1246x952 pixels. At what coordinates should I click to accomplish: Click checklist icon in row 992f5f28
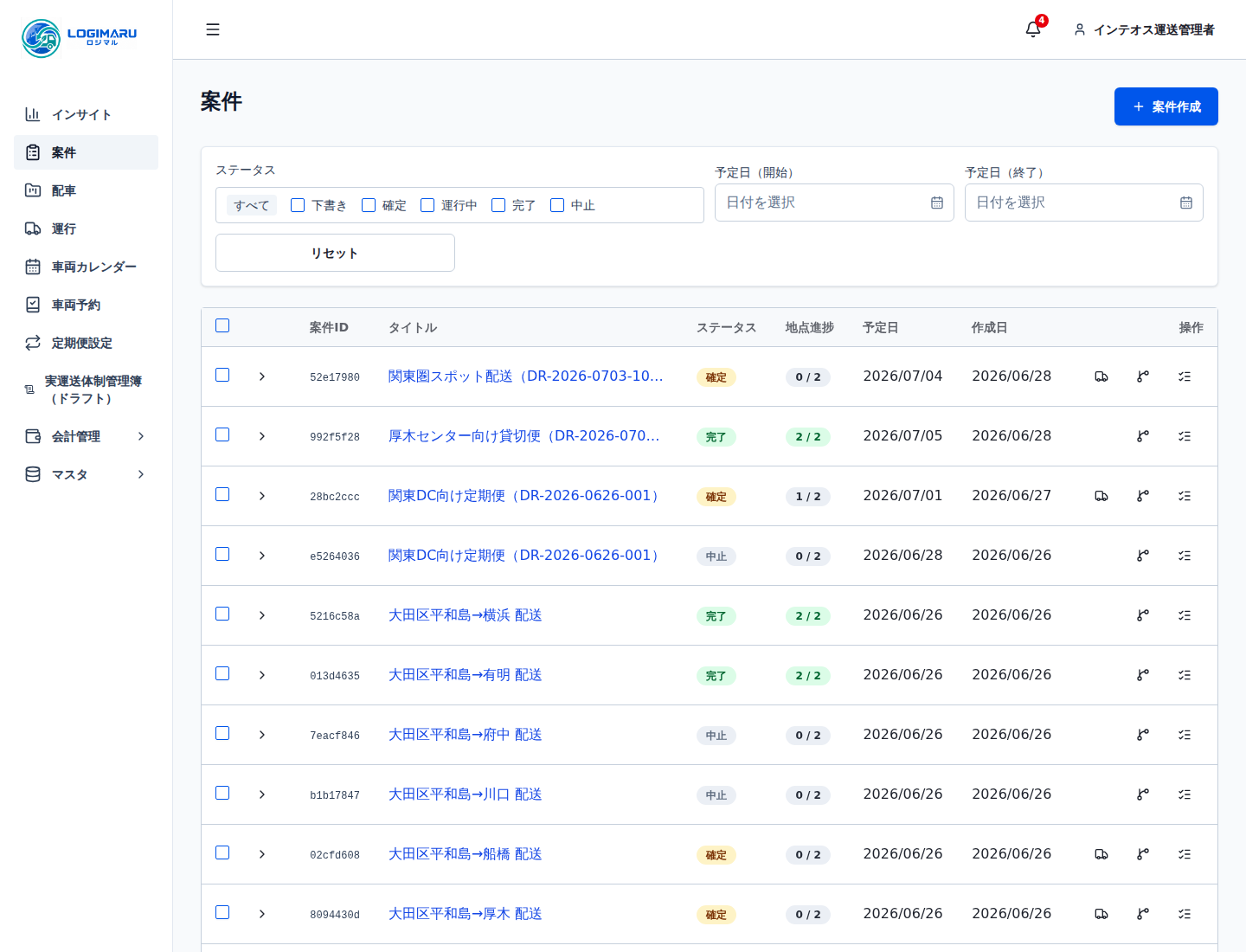tap(1185, 436)
